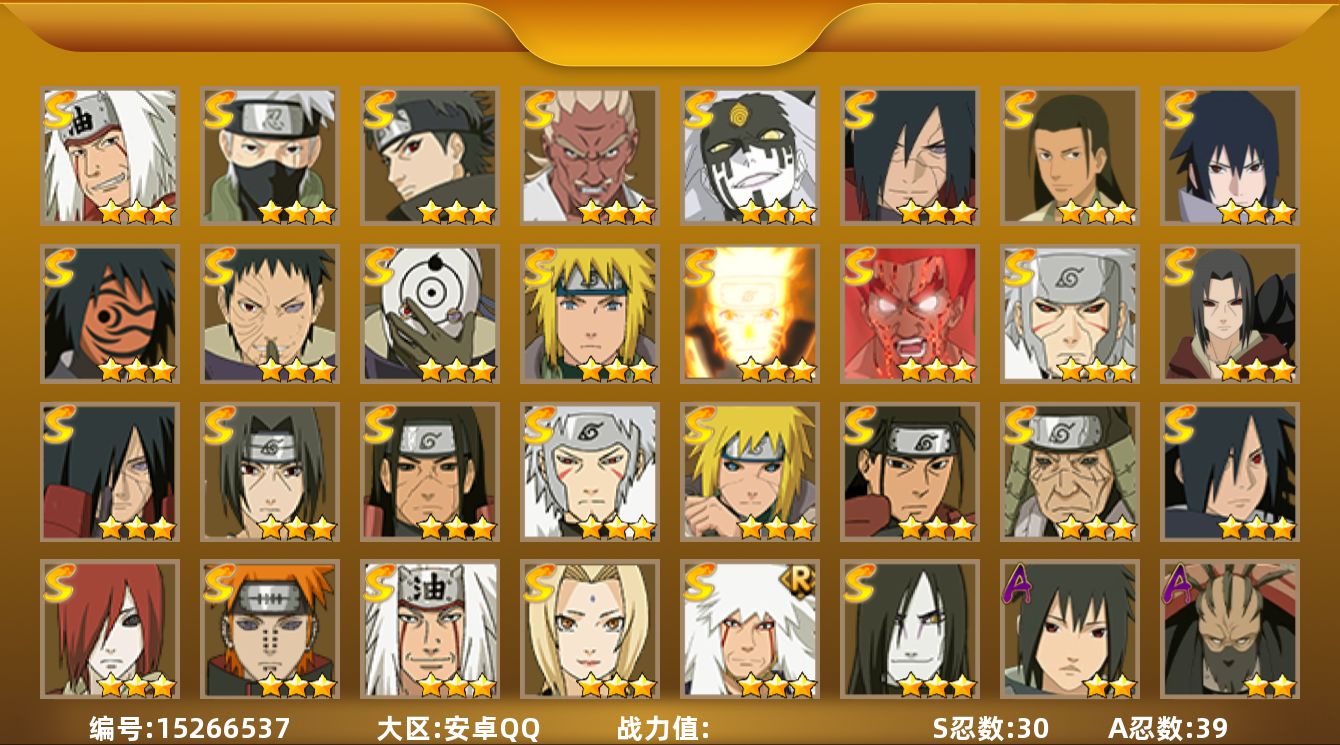Click the S忍数:30 counter label
This screenshot has width=1340, height=745.
click(991, 728)
